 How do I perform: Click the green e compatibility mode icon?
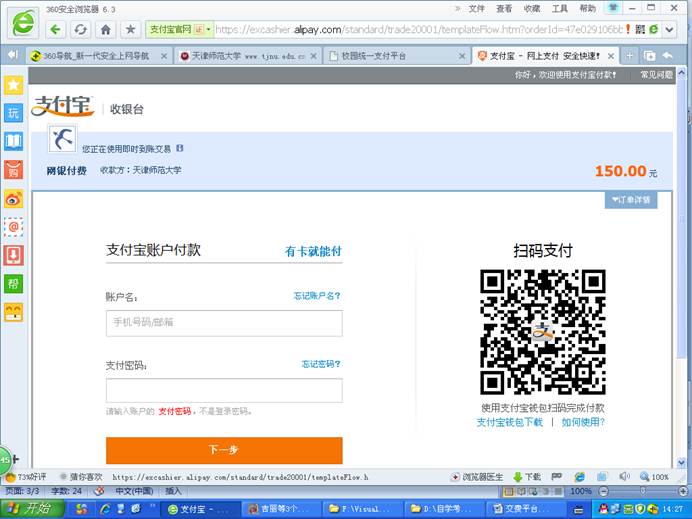click(654, 30)
